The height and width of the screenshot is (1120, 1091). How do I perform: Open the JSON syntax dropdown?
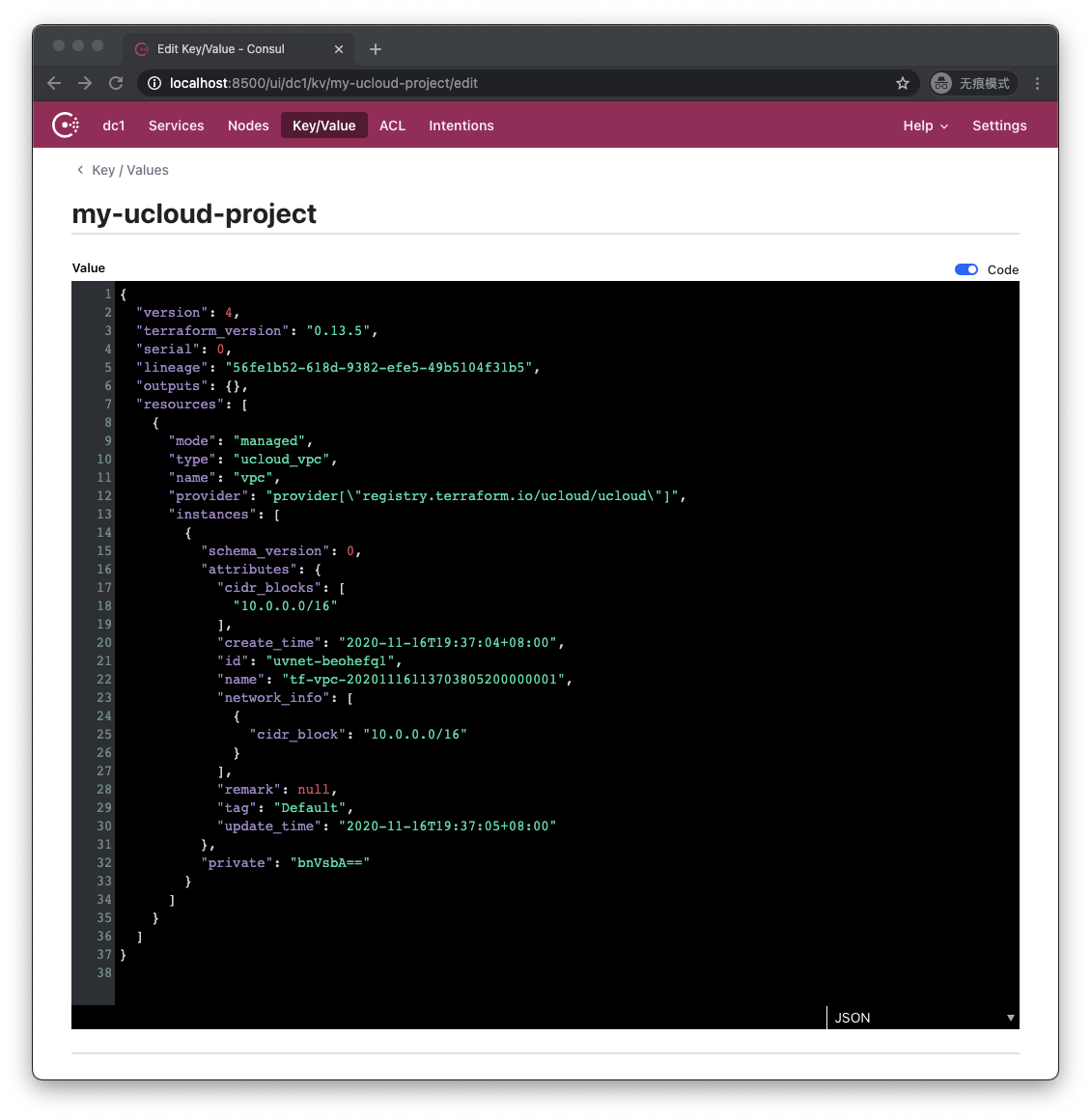click(x=923, y=1017)
